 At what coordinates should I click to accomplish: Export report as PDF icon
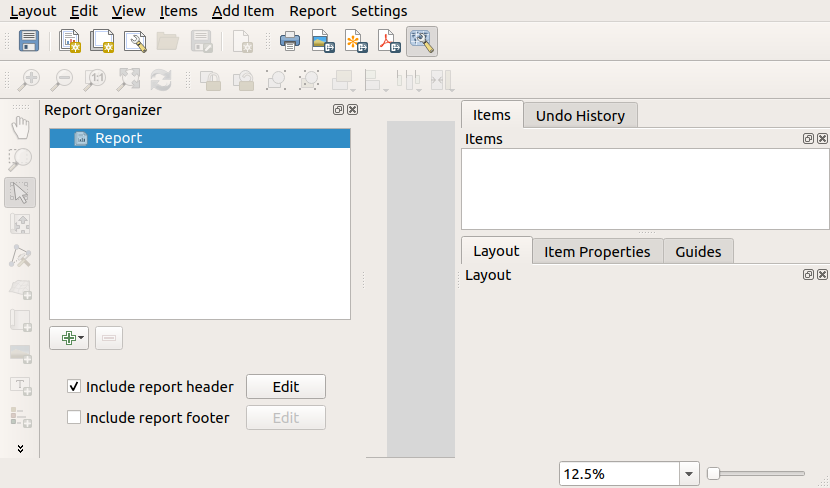(388, 41)
